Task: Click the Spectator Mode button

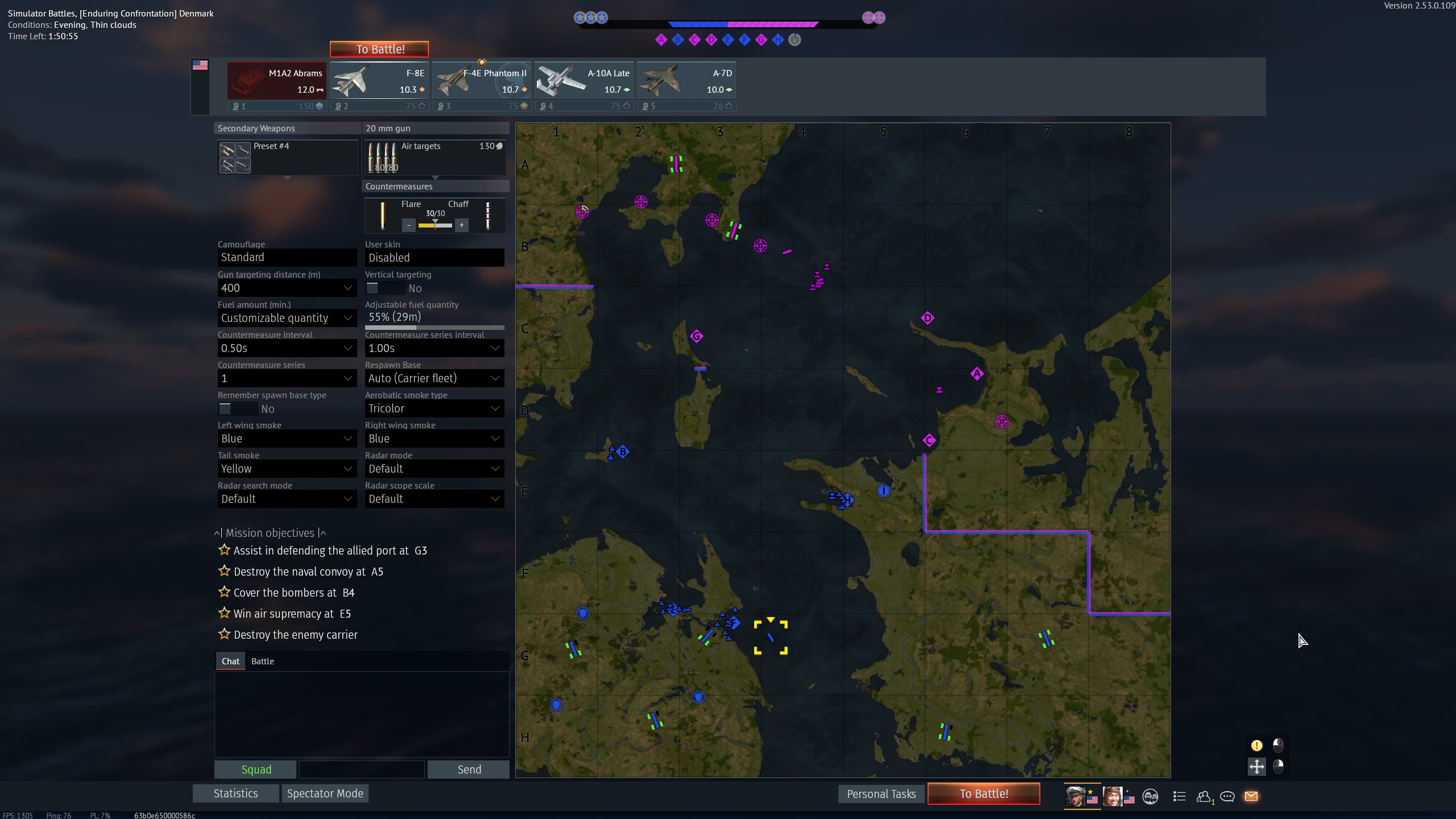Action: (x=325, y=793)
